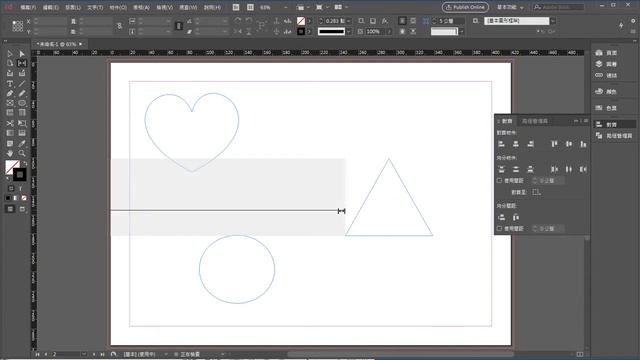Align left edges in Align panel
The width and height of the screenshot is (640, 360).
pyautogui.click(x=502, y=144)
